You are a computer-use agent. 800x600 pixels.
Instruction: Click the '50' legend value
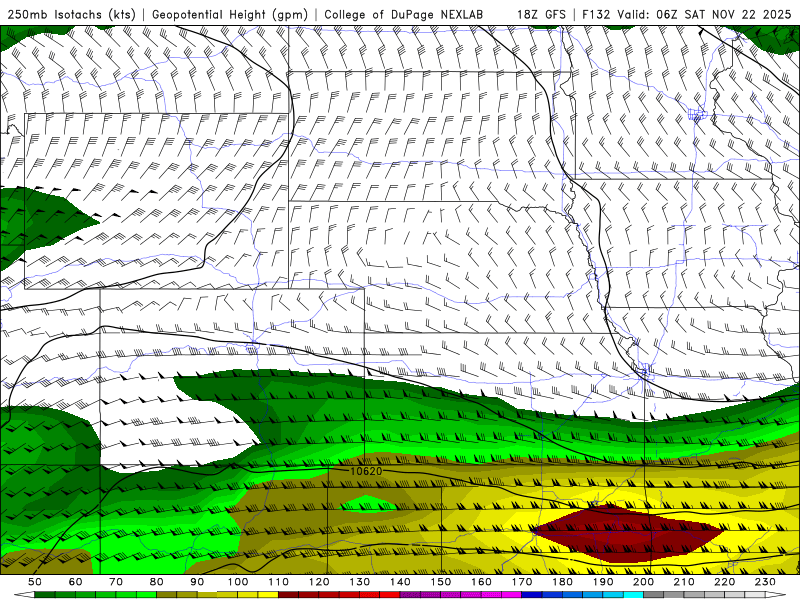coord(35,582)
